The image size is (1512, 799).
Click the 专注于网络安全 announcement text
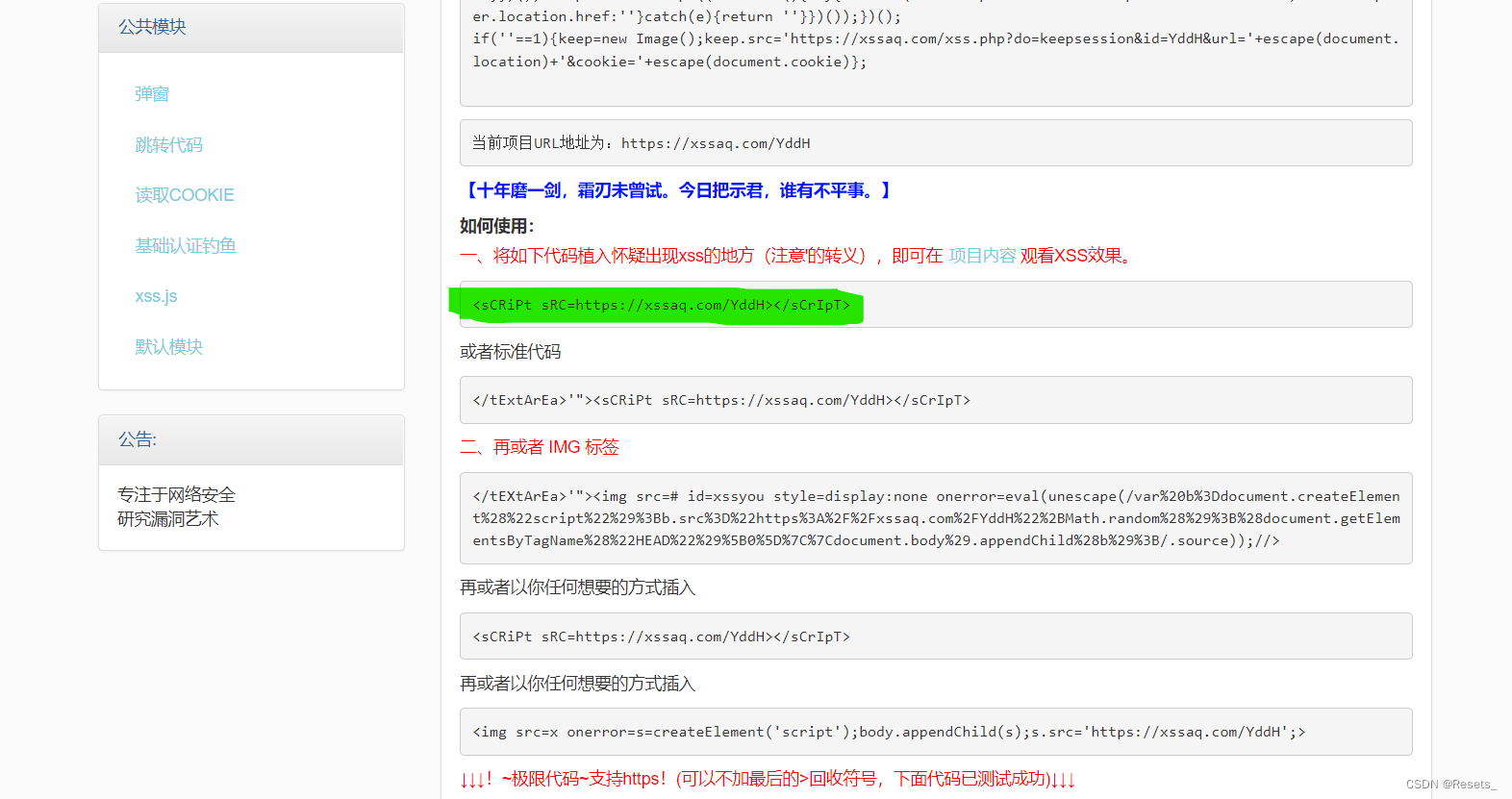pyautogui.click(x=176, y=495)
